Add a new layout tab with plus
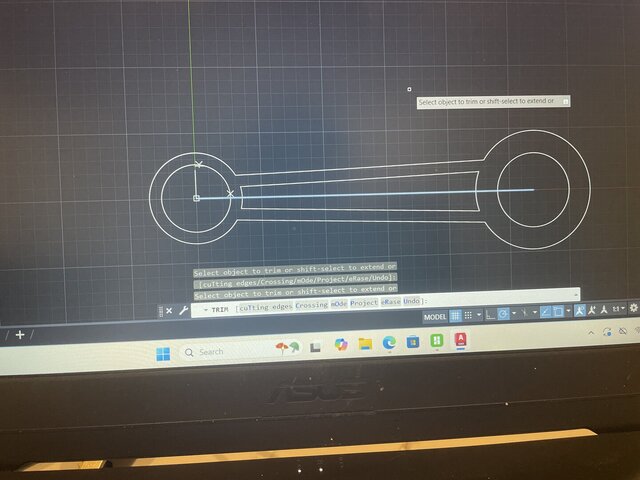The height and width of the screenshot is (480, 640). coord(19,335)
